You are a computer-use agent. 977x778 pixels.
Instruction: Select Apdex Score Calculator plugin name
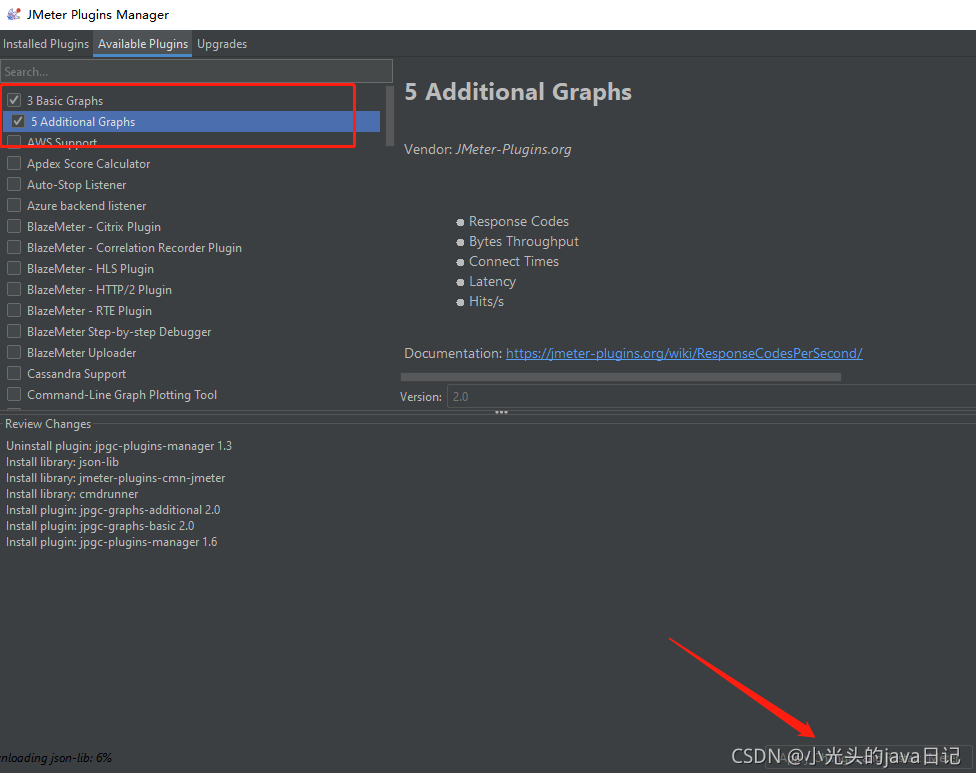click(x=88, y=164)
